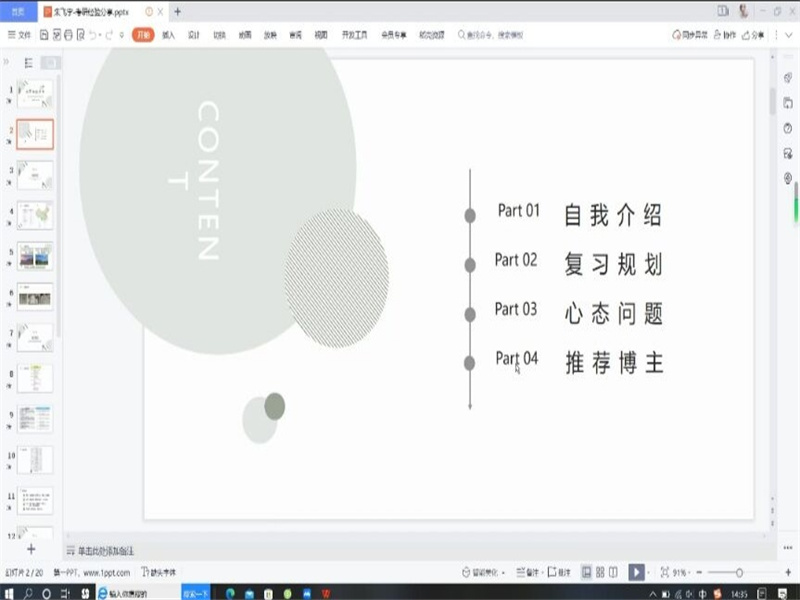Open the 文件 menu
The height and width of the screenshot is (600, 800).
pos(20,35)
